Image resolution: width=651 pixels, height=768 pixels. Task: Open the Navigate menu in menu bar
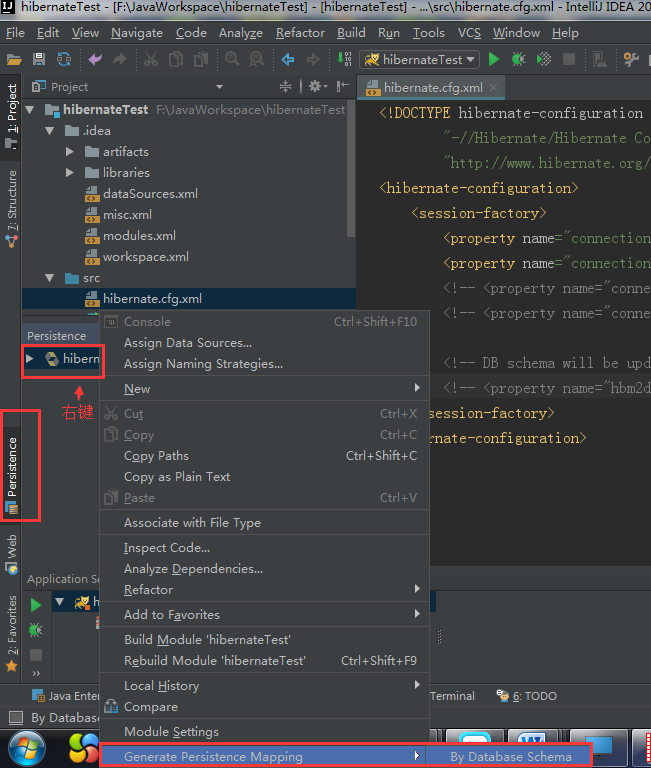pyautogui.click(x=137, y=33)
